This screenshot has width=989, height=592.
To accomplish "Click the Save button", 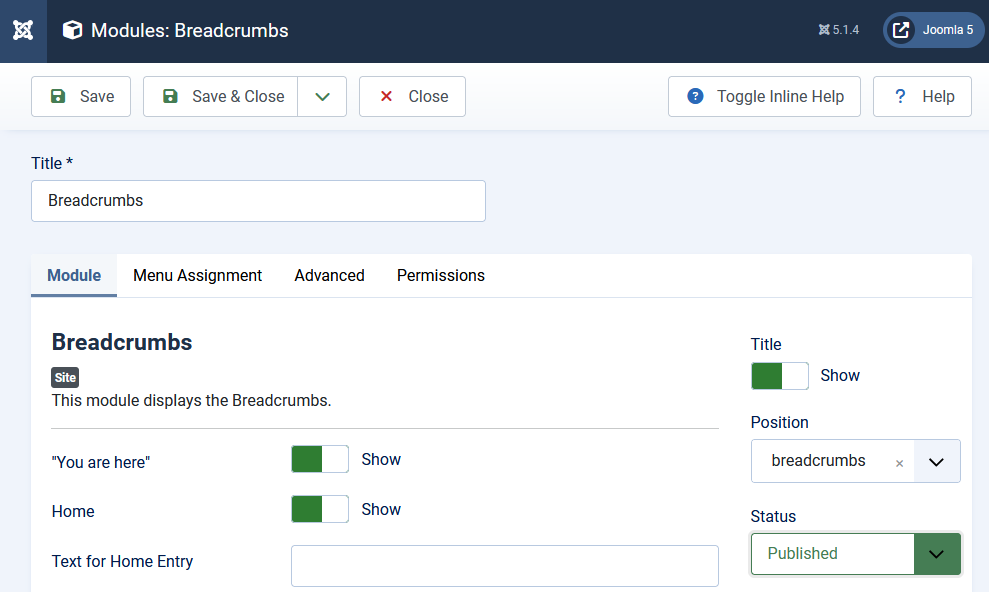I will coord(81,97).
